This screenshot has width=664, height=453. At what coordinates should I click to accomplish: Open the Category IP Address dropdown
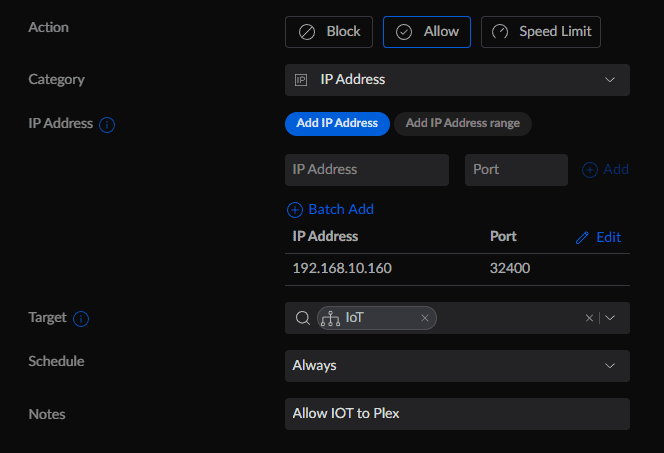click(457, 80)
